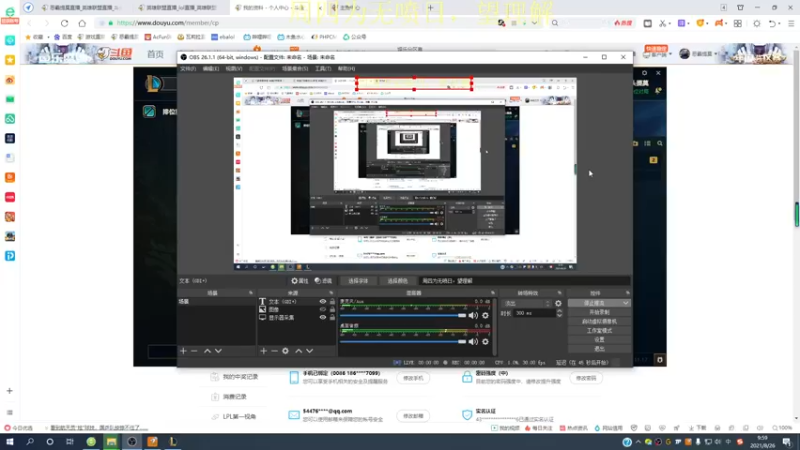
Task: Move scene up in the scenes panel
Action: pyautogui.click(x=207, y=351)
